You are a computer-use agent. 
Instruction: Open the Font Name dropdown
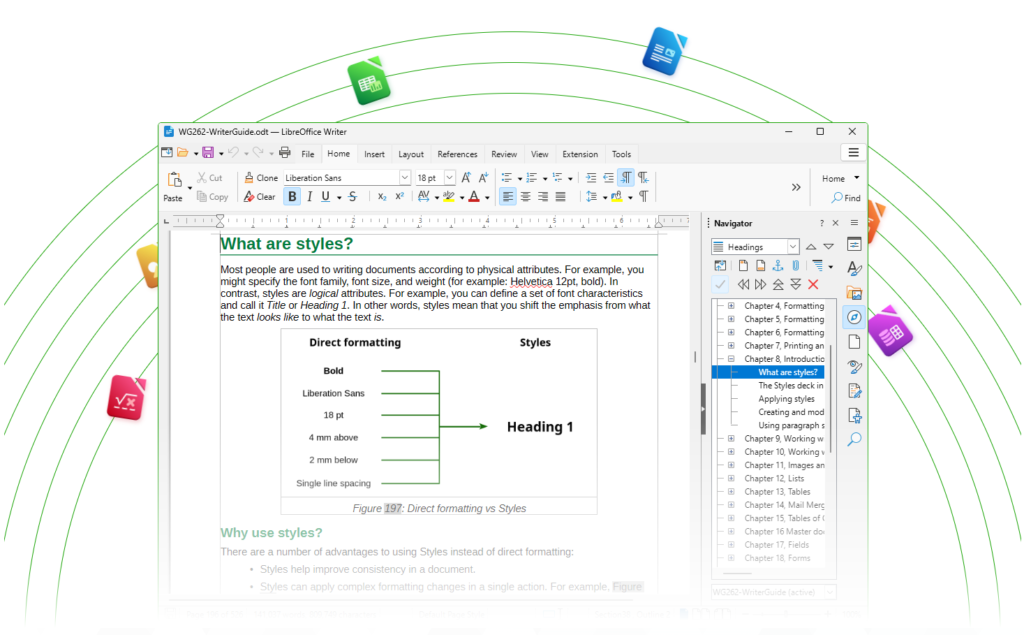coord(405,178)
